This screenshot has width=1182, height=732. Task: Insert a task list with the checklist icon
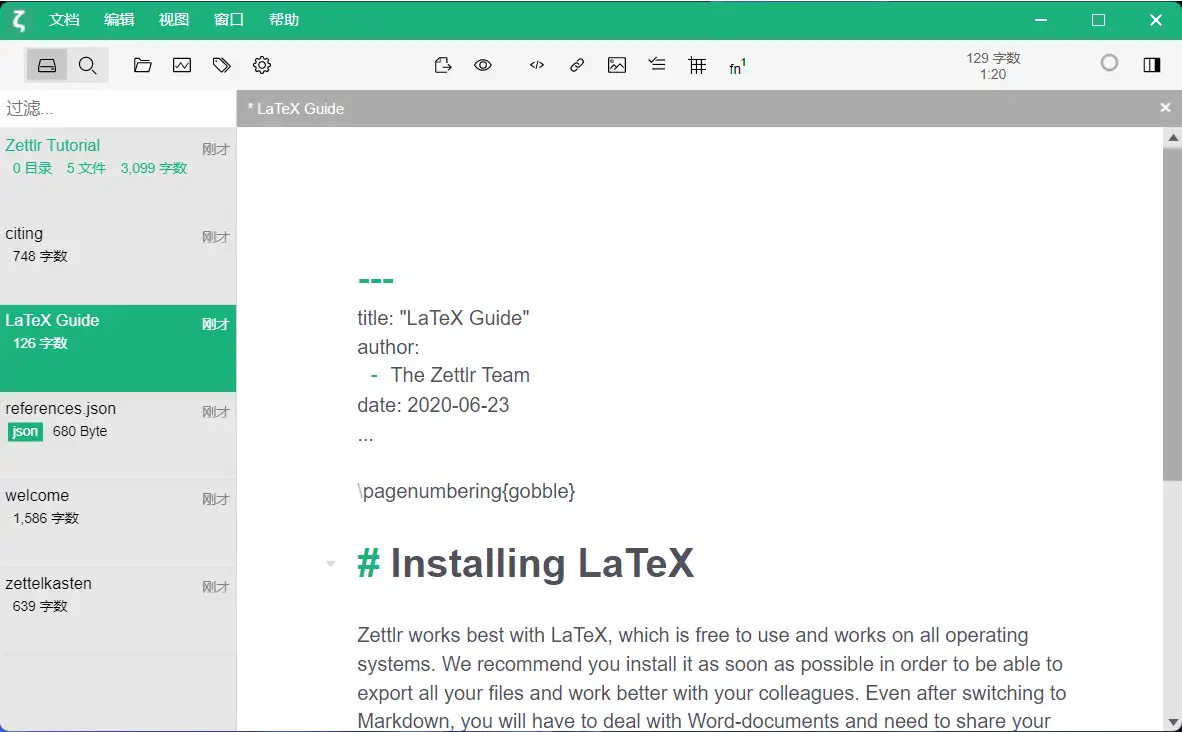657,65
